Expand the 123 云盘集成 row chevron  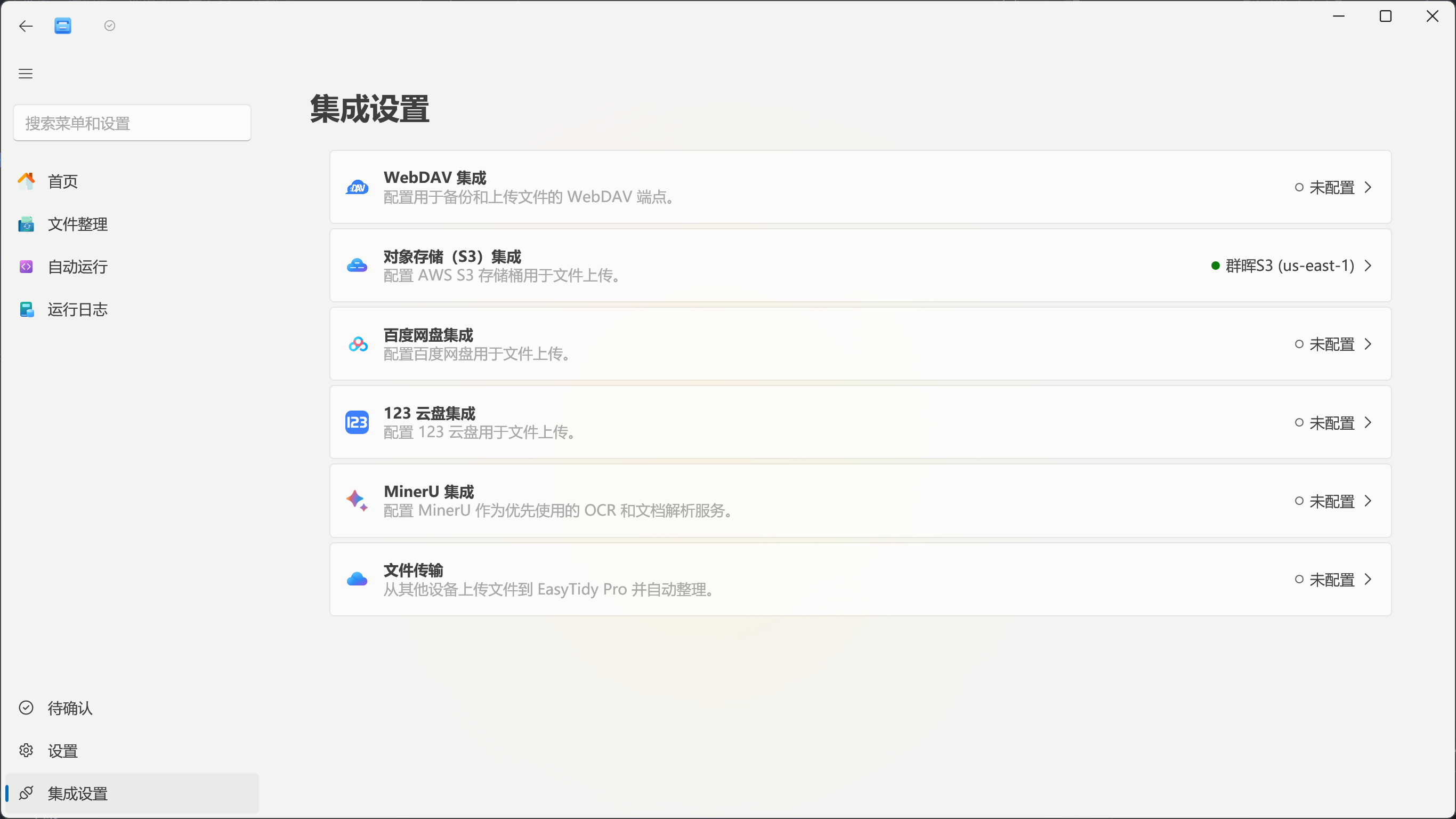pos(1369,422)
